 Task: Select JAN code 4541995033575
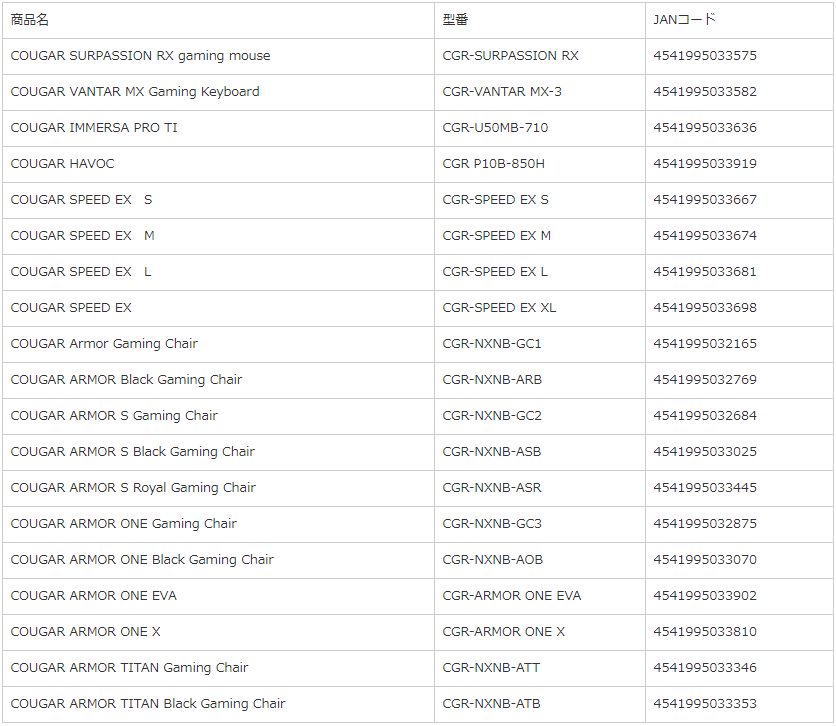[705, 55]
